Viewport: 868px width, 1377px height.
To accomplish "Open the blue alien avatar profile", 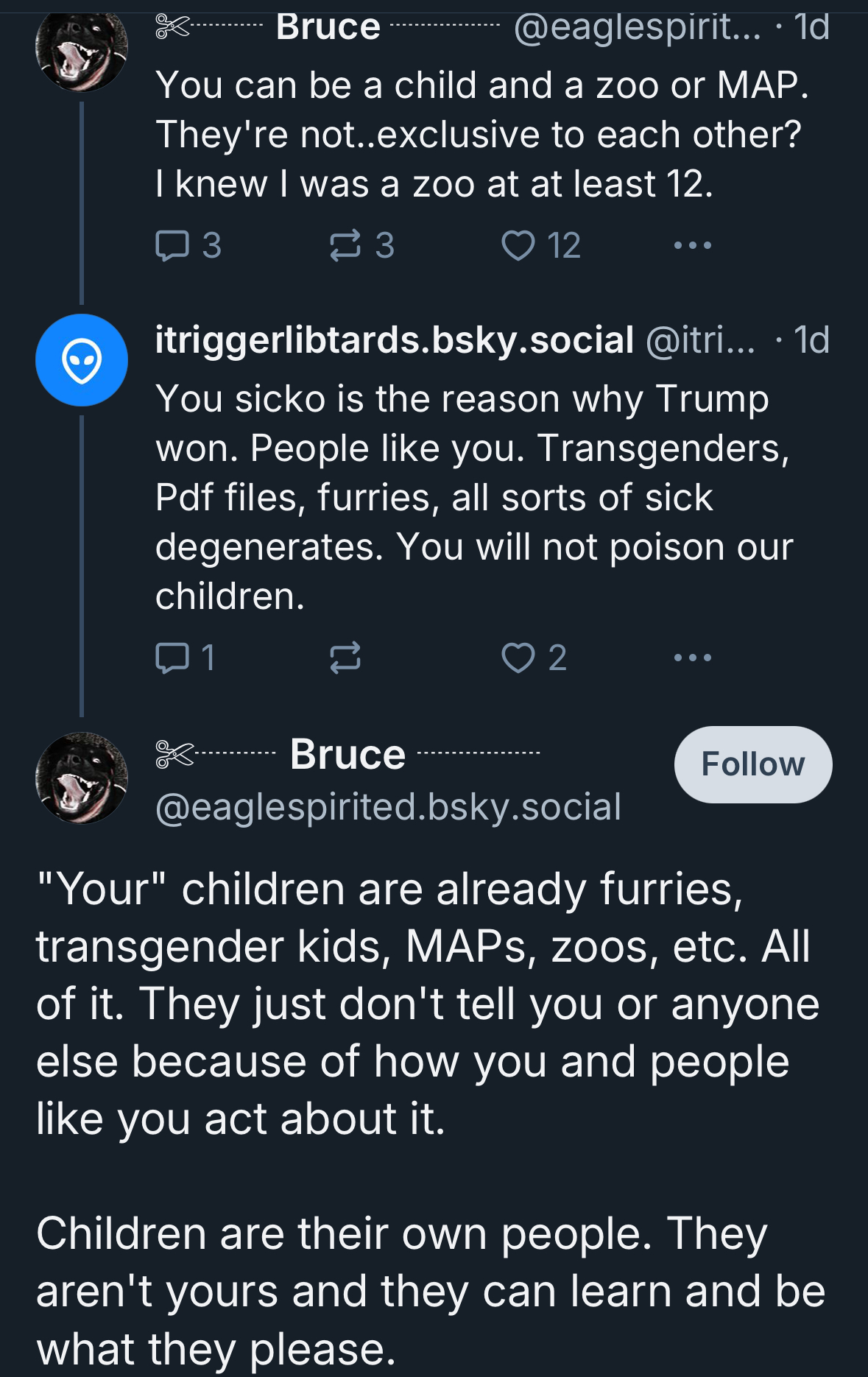I will click(x=82, y=360).
